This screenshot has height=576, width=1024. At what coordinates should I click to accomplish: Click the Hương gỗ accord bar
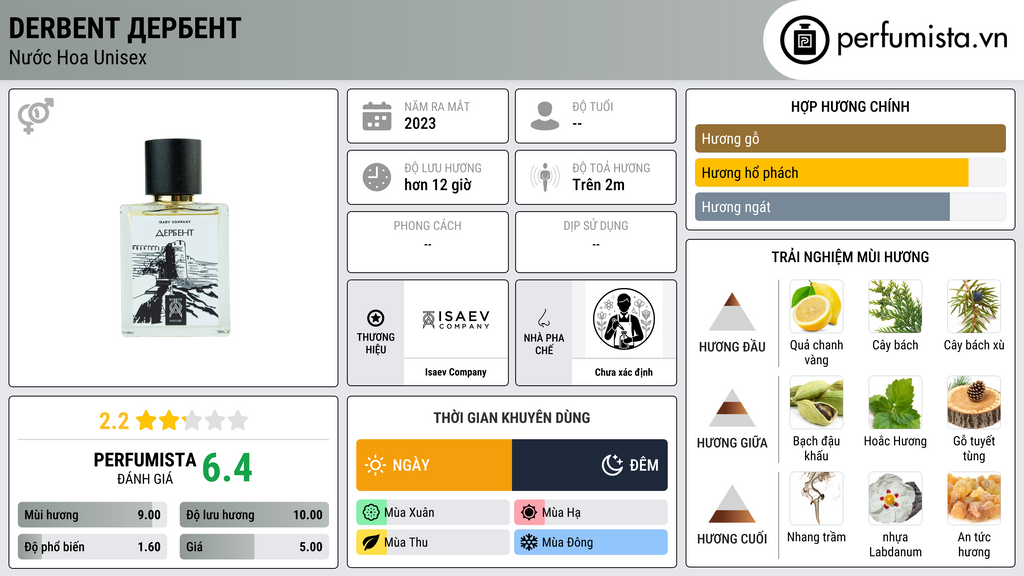[850, 138]
